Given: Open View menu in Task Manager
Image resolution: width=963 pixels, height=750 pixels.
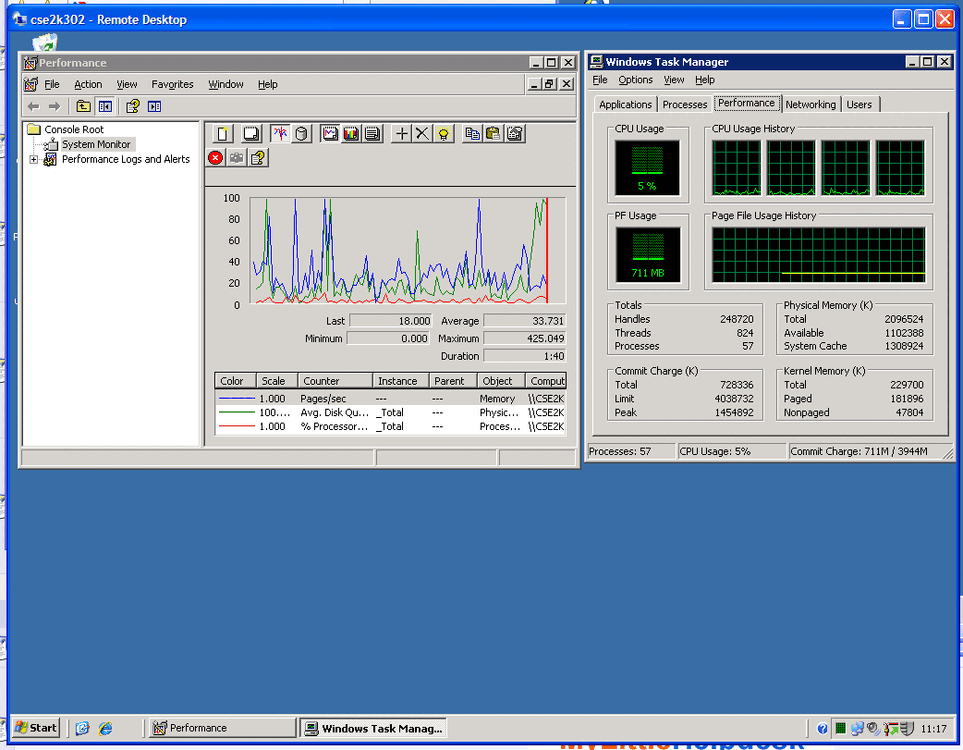Looking at the screenshot, I should [x=674, y=80].
